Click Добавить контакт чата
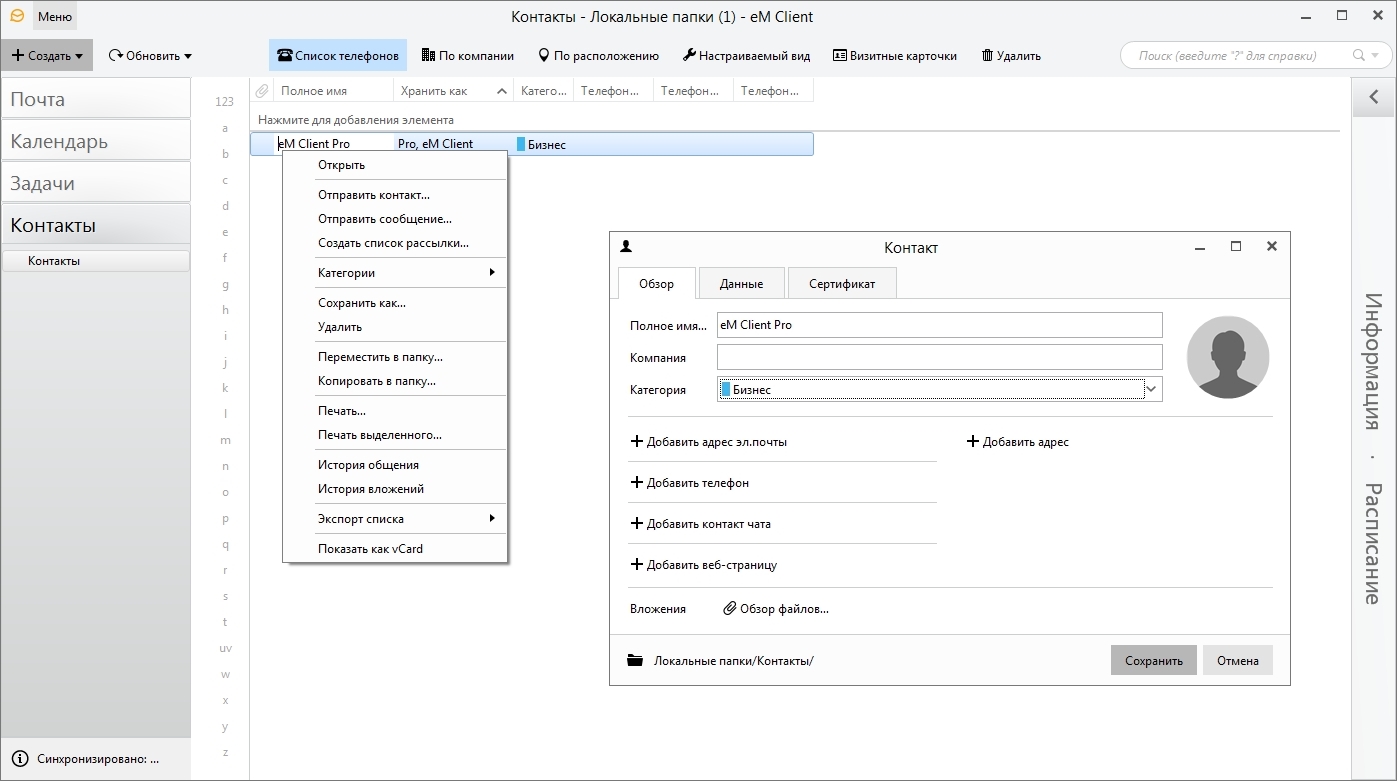This screenshot has width=1397, height=781. point(701,524)
